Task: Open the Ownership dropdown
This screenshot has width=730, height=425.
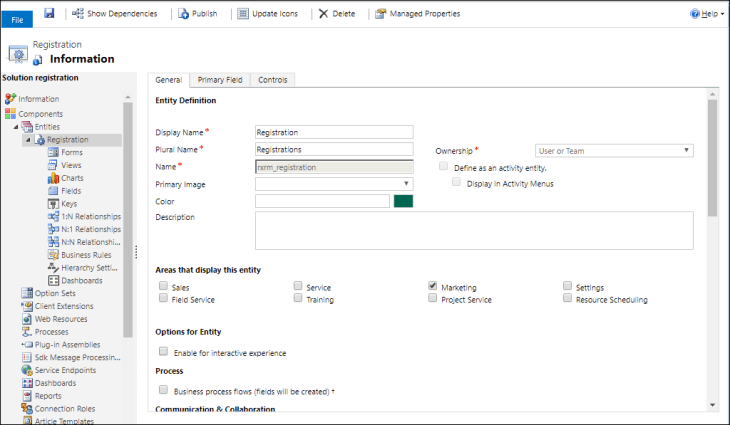Action: point(614,150)
